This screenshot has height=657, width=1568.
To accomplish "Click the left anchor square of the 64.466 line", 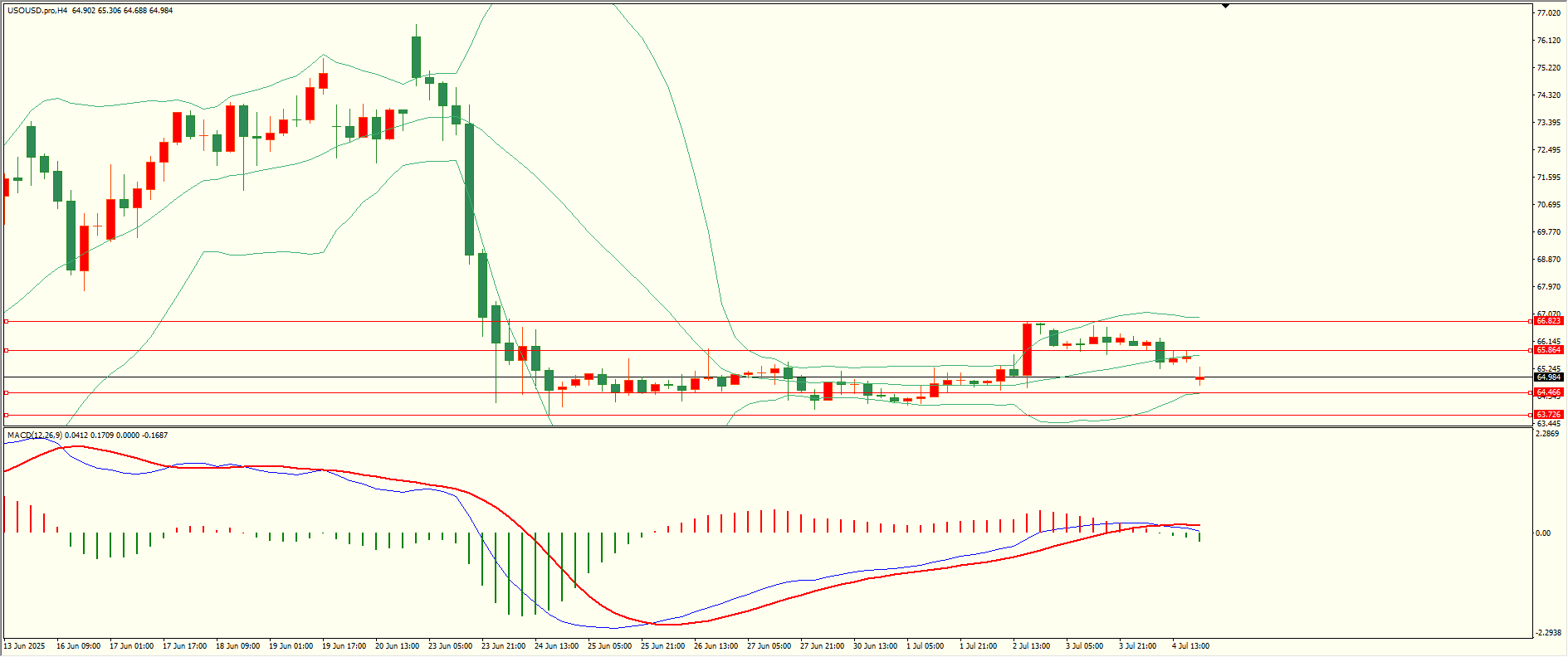I will coord(7,392).
